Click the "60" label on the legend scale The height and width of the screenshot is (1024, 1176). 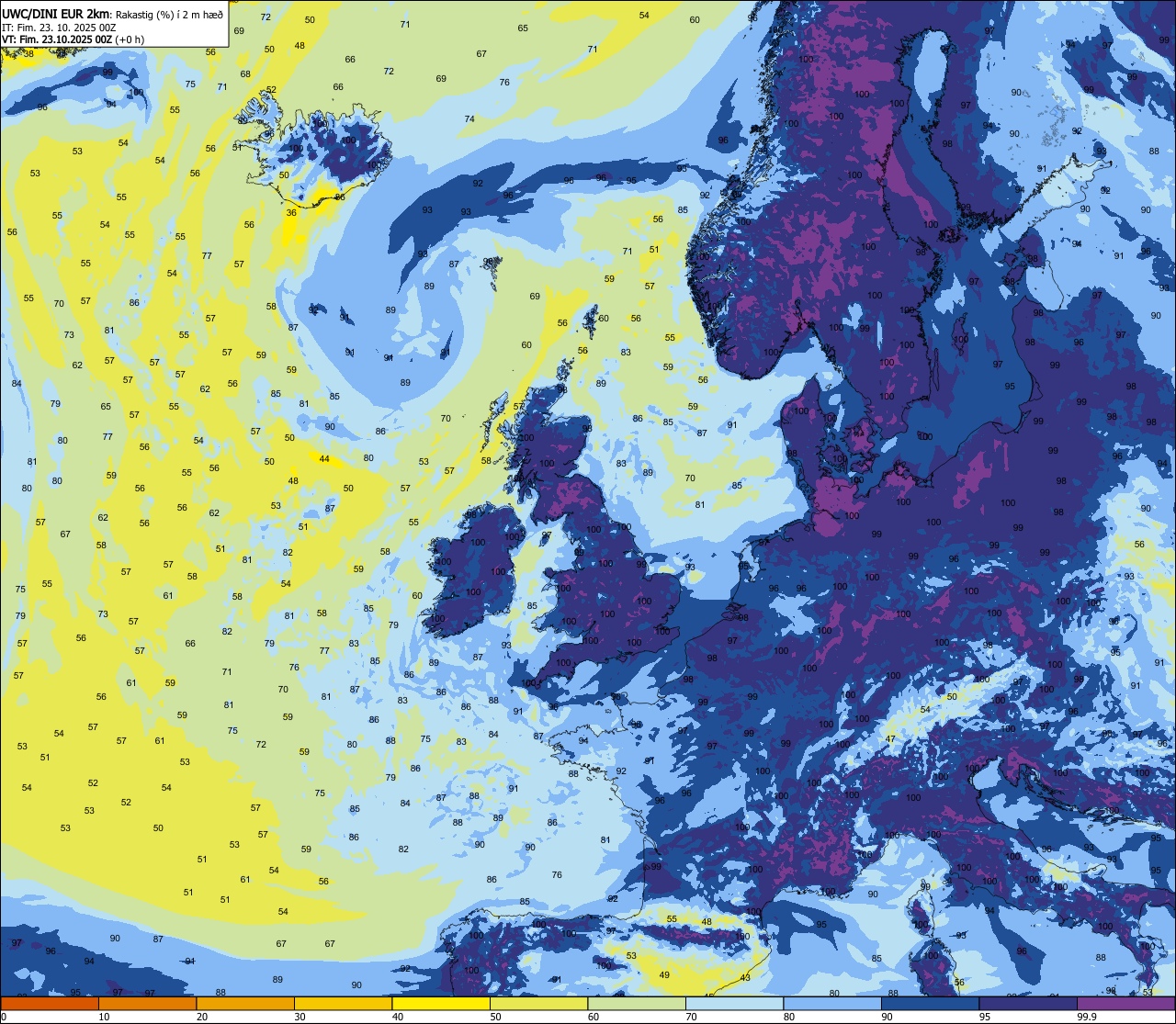tap(594, 1017)
